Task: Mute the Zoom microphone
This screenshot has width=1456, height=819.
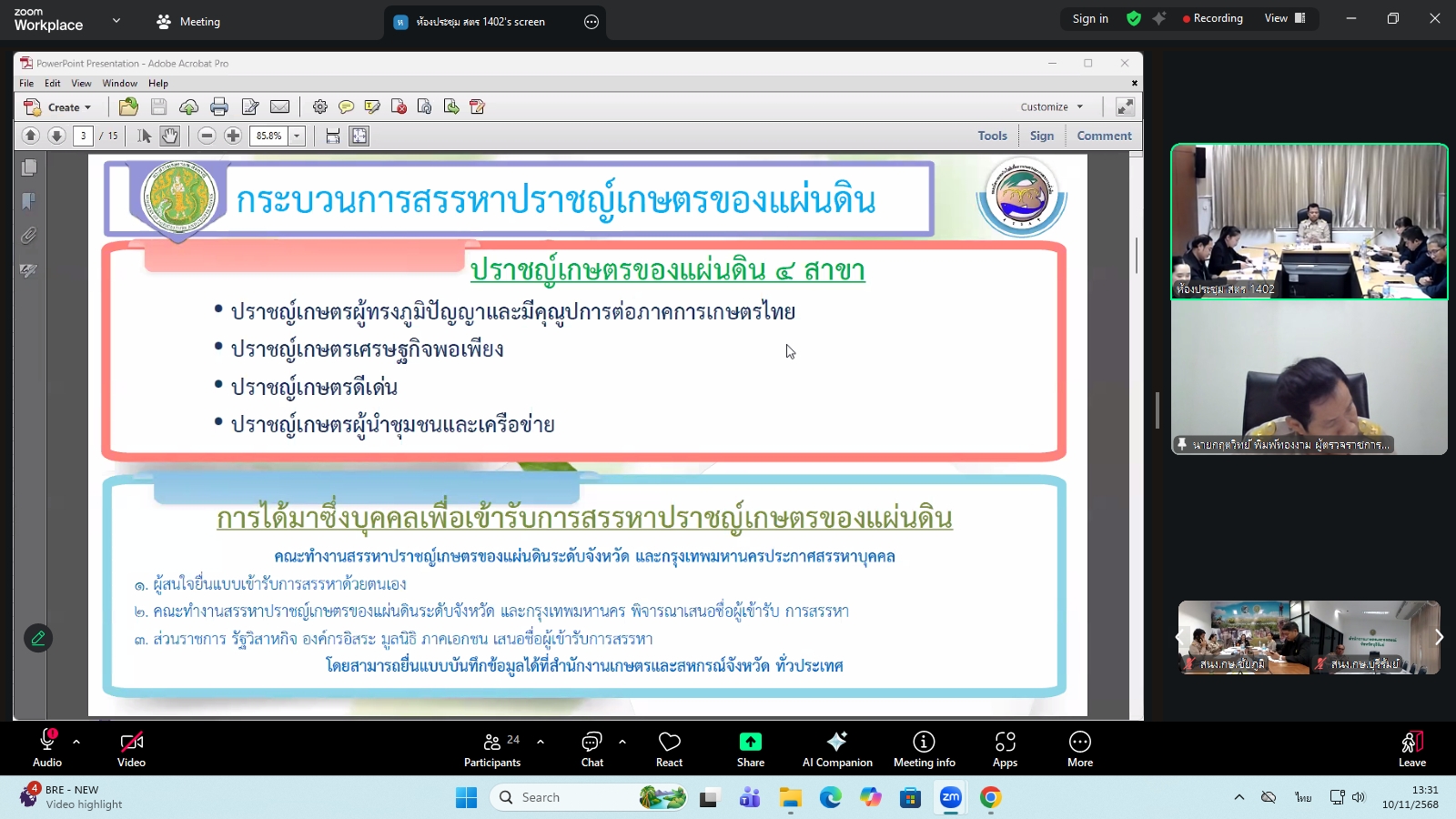Action: [46, 748]
